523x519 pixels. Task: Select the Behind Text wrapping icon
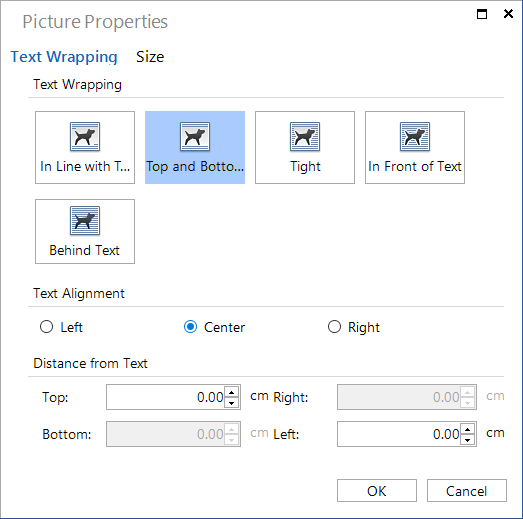(x=85, y=221)
